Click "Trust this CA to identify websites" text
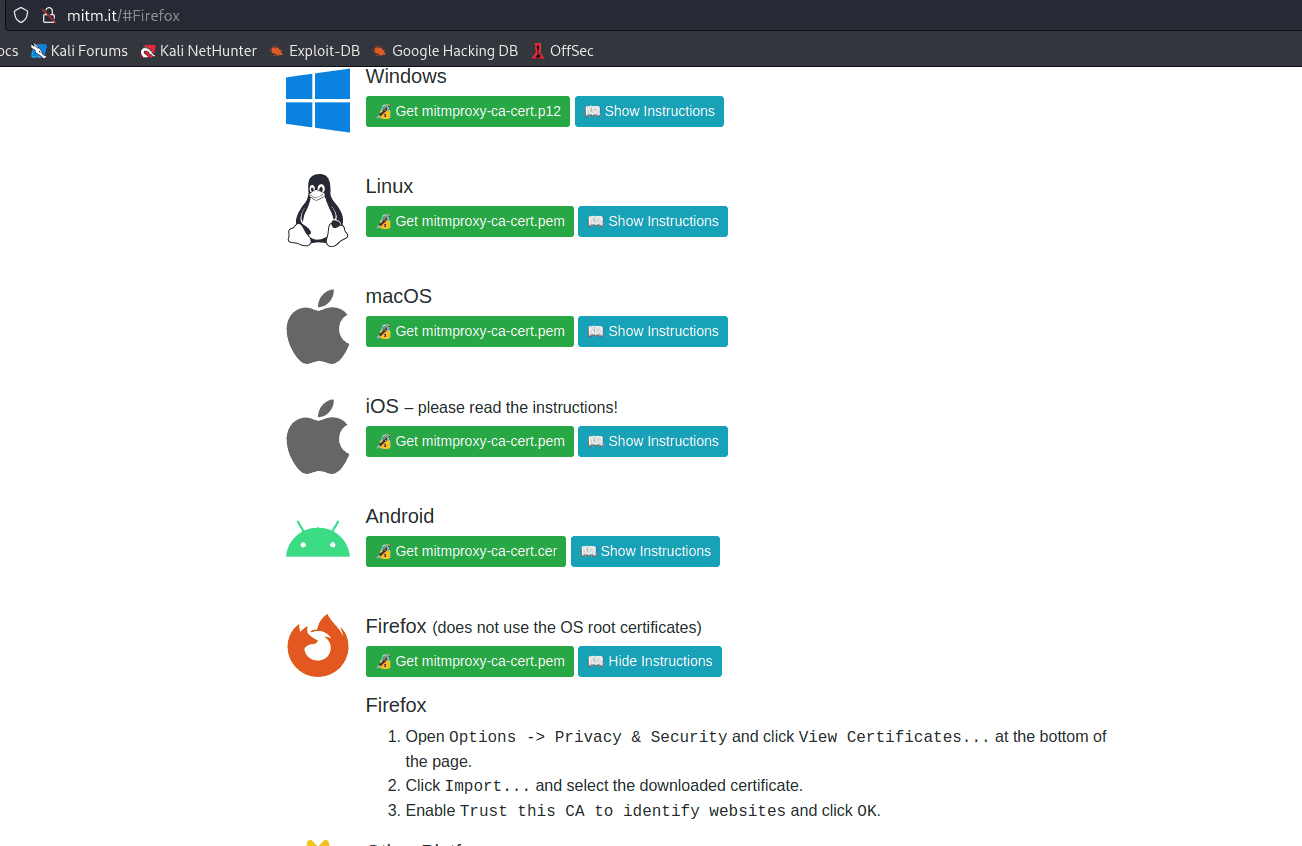This screenshot has height=846, width=1302. coord(623,811)
